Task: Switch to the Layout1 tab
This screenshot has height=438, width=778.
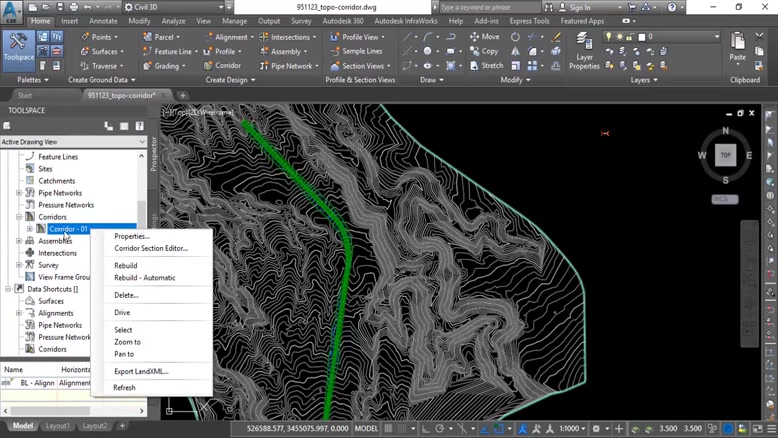Action: [58, 426]
